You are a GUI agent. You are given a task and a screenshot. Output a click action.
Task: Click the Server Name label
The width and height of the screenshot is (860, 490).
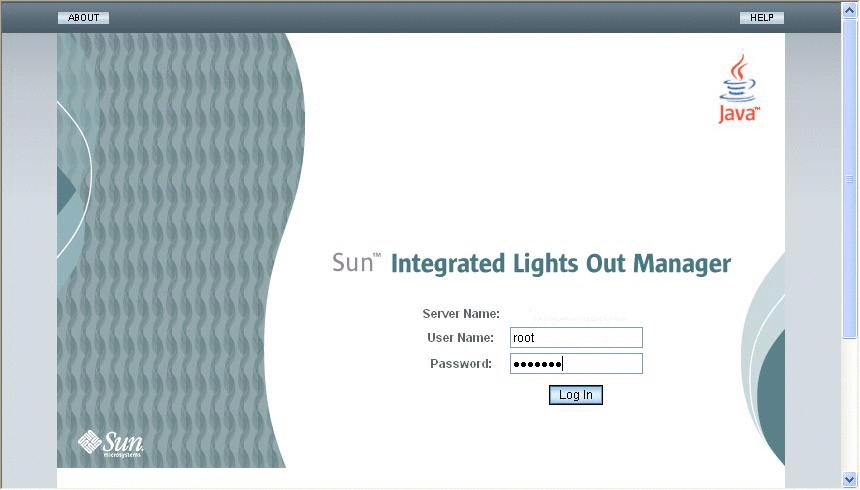click(x=461, y=313)
